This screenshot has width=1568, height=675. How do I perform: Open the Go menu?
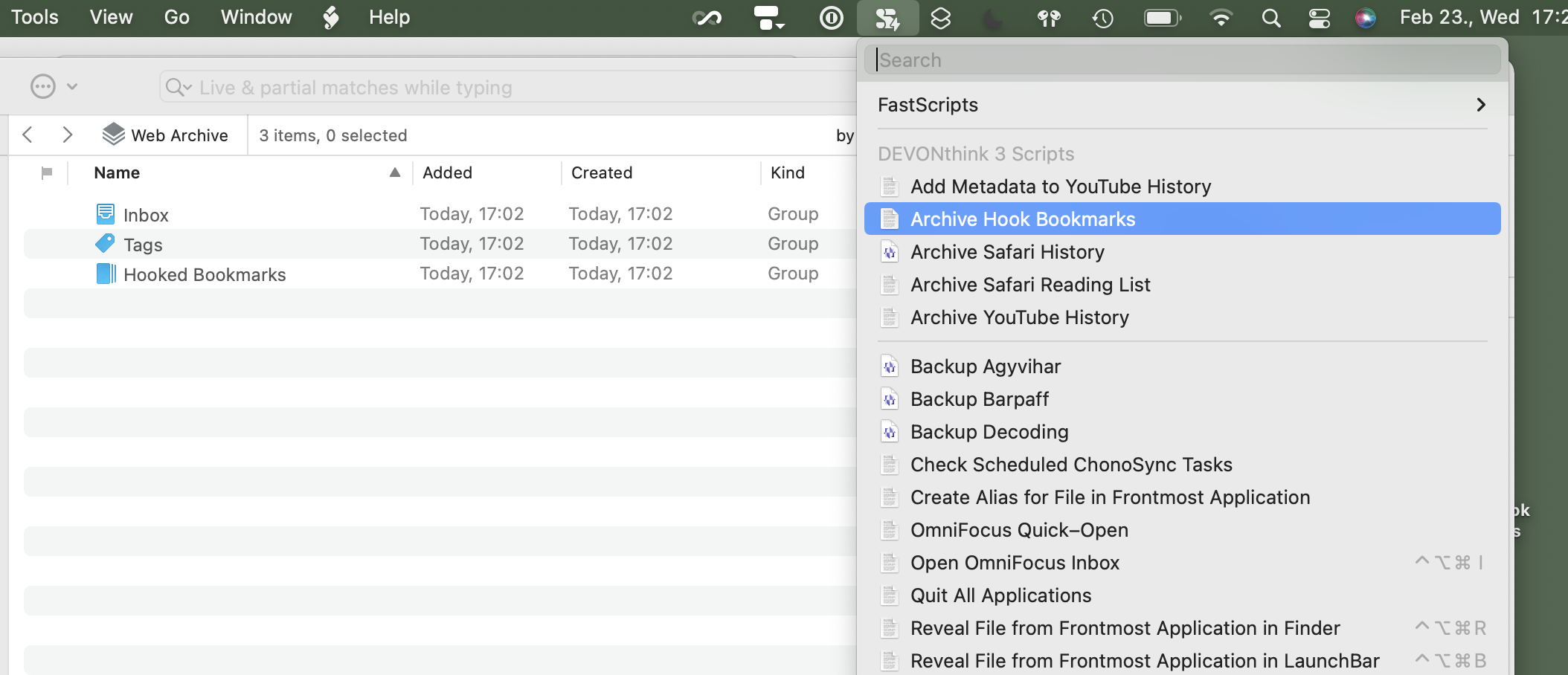(176, 17)
